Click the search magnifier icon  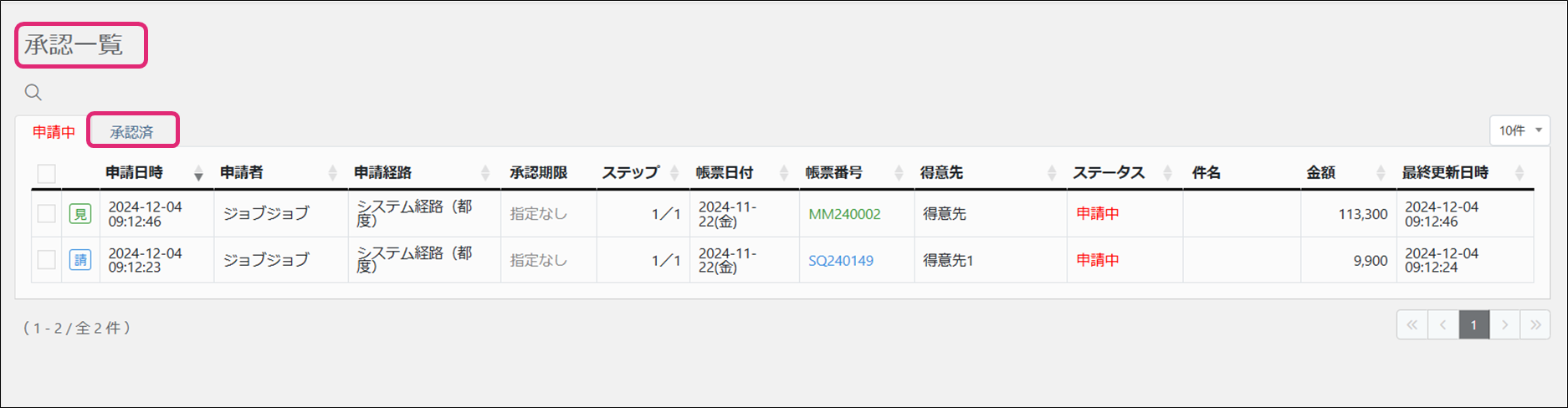coord(33,92)
